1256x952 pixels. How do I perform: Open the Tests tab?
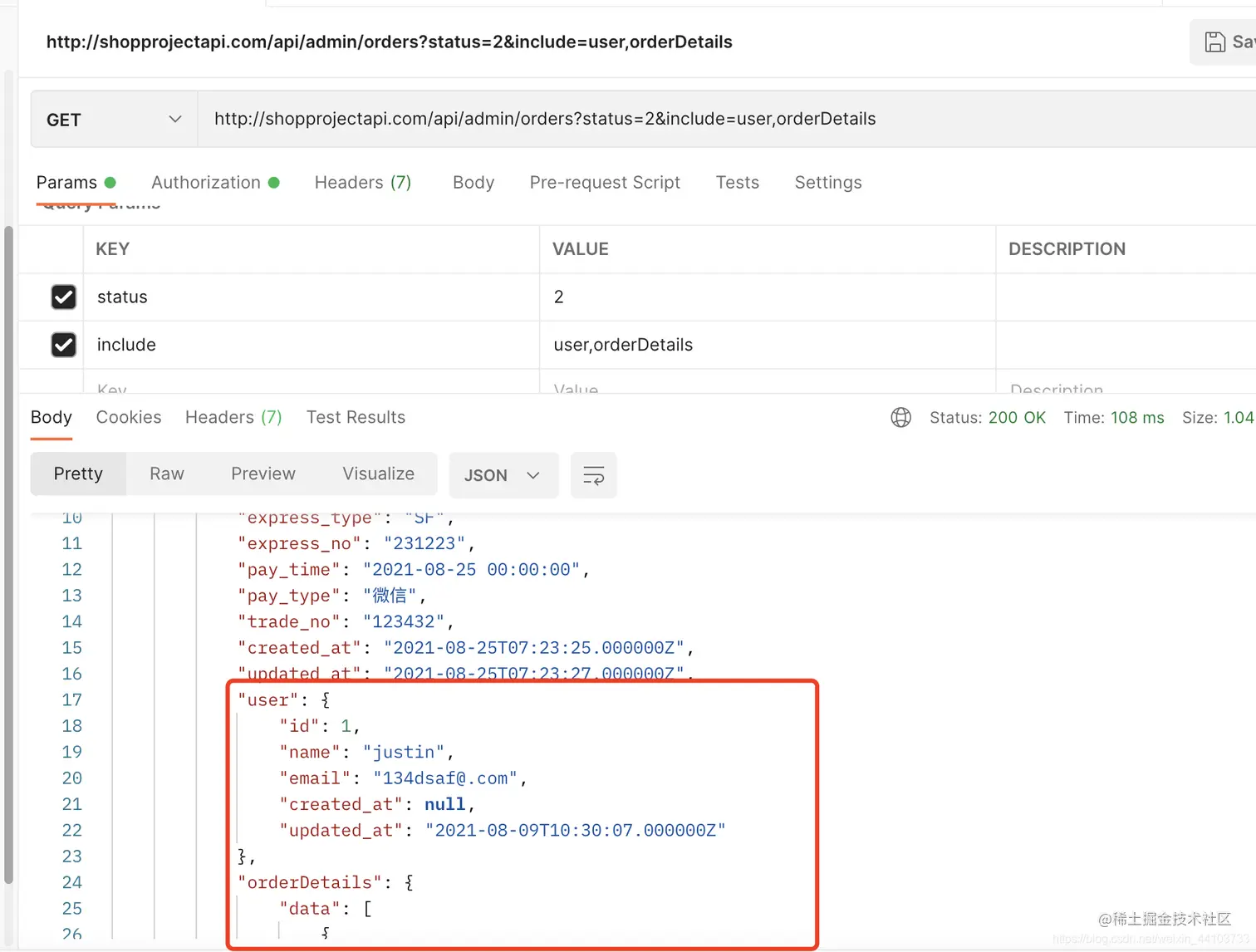click(x=738, y=183)
